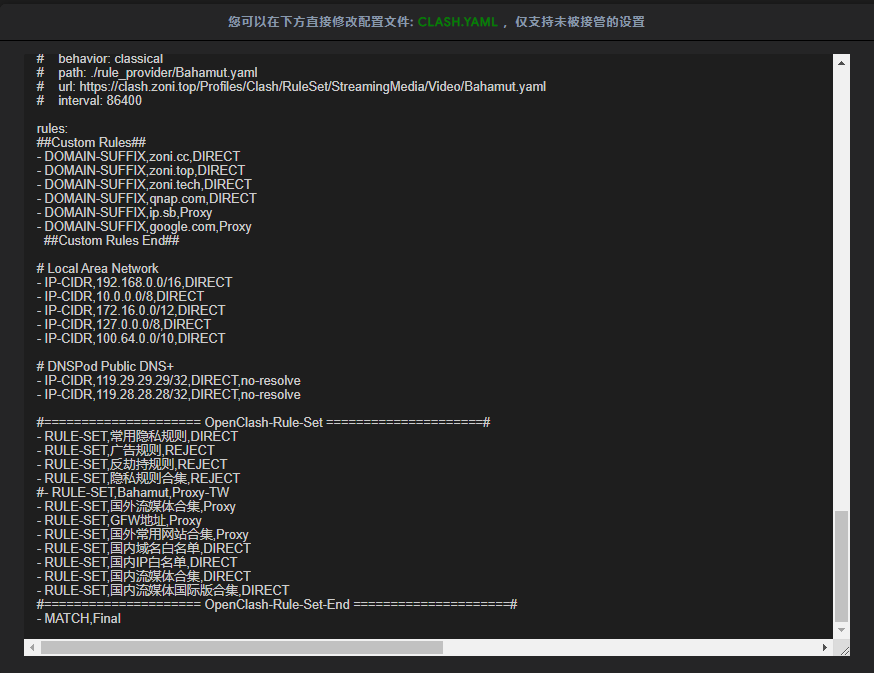This screenshot has width=874, height=673.
Task: Click the RULE-SET,常用隐私规则,DIRECT line
Action: (x=137, y=436)
